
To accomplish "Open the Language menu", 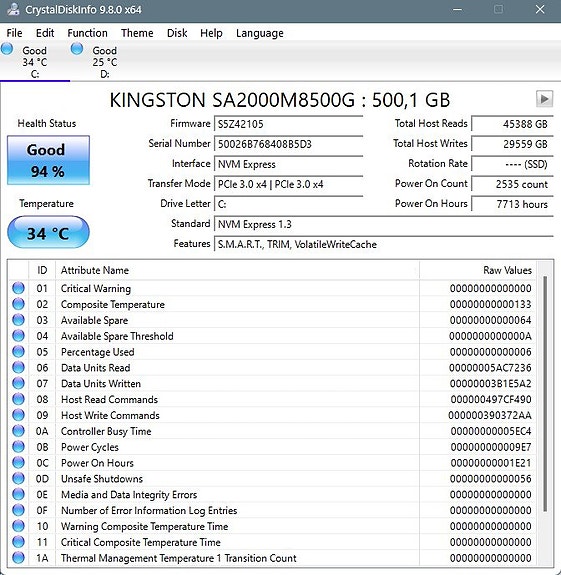I will [x=260, y=33].
